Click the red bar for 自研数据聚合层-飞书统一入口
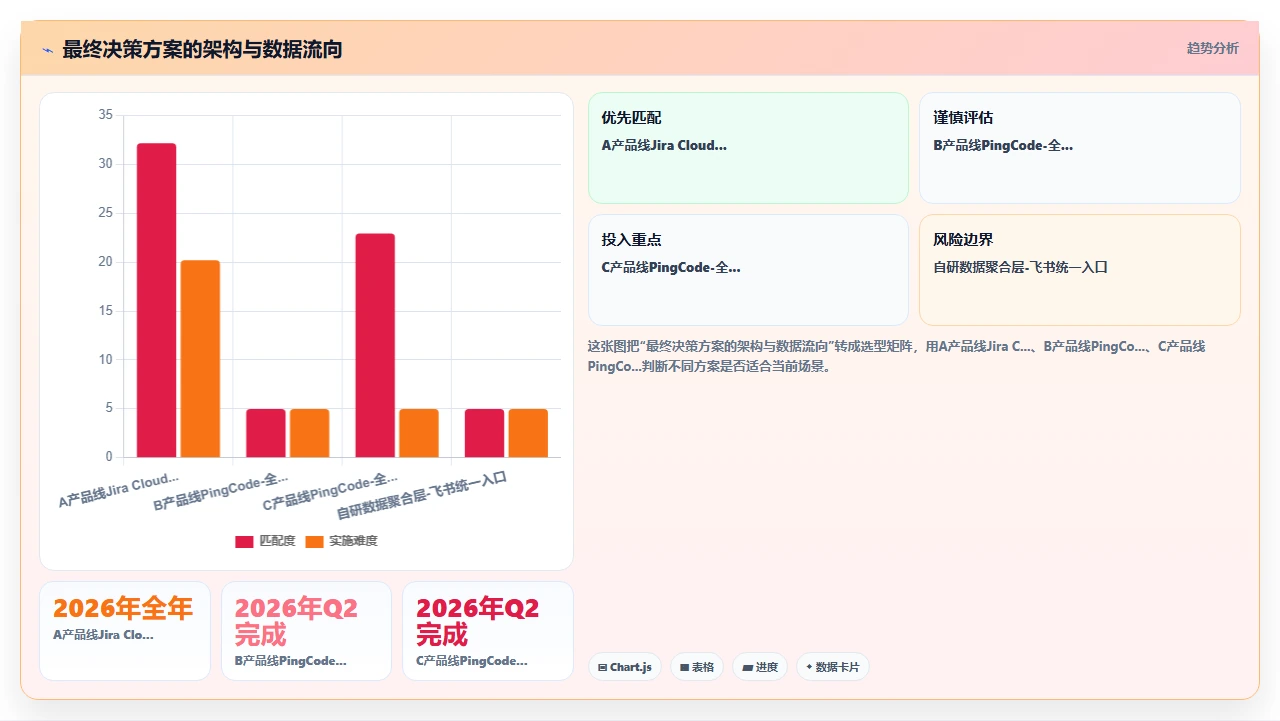 [x=484, y=433]
